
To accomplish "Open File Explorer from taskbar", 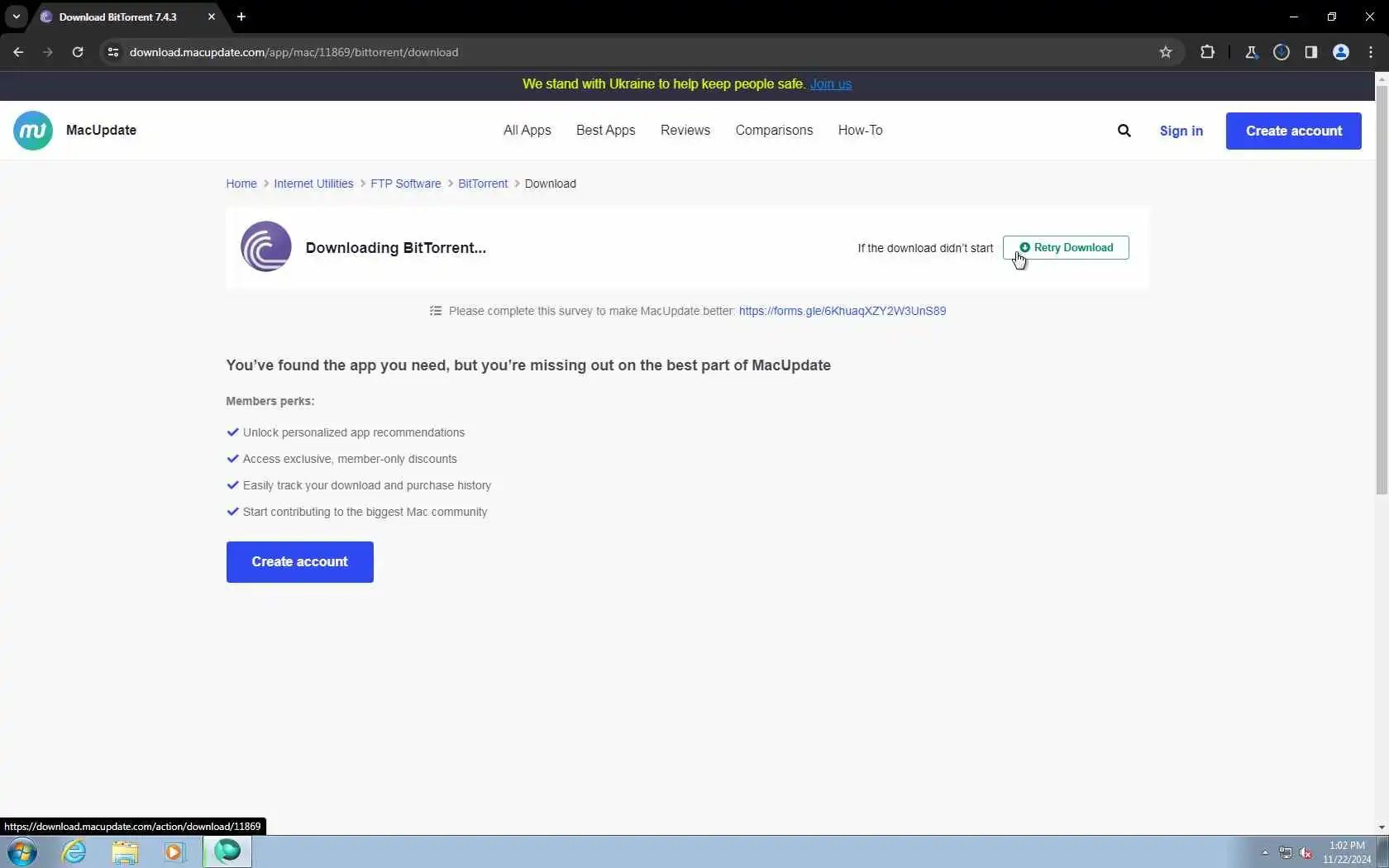I will [125, 851].
